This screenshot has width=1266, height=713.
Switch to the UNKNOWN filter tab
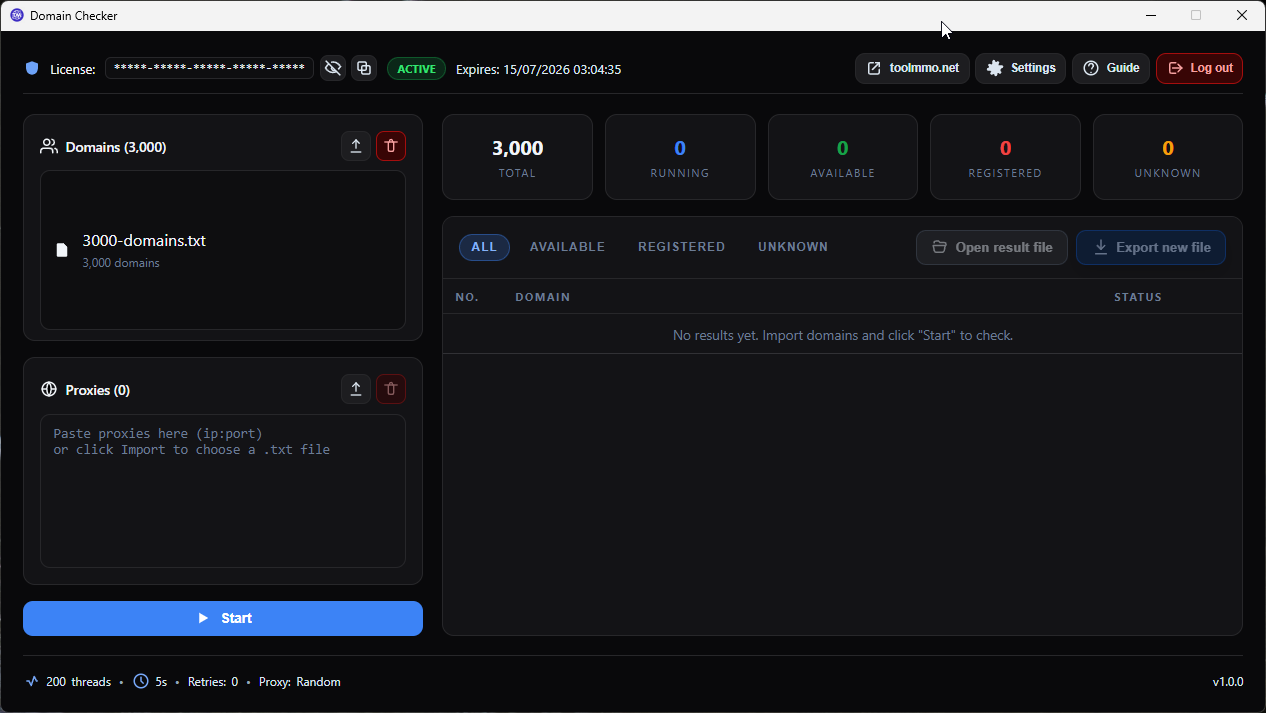coord(793,247)
